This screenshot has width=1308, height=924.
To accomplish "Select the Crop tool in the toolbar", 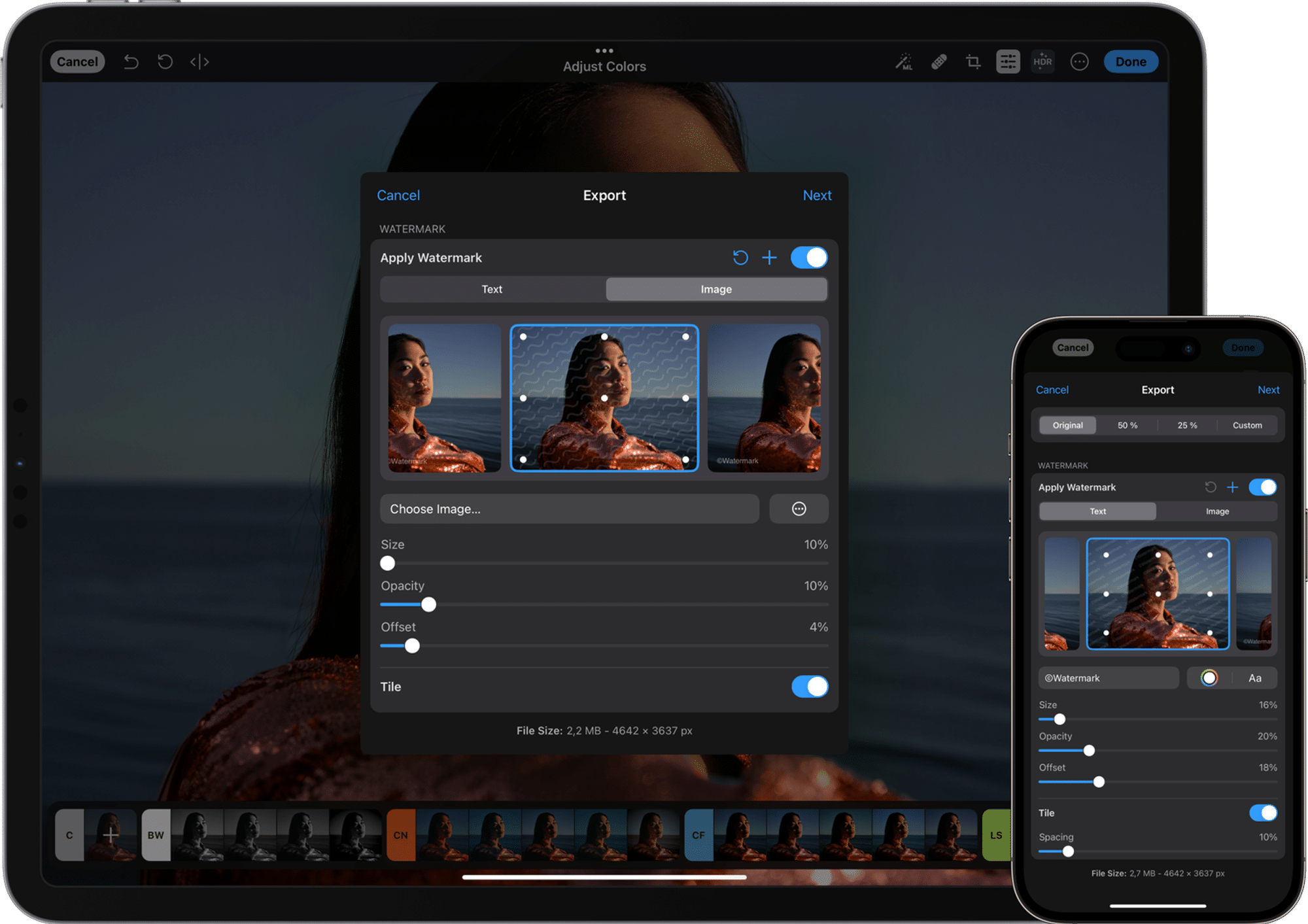I will [x=974, y=61].
